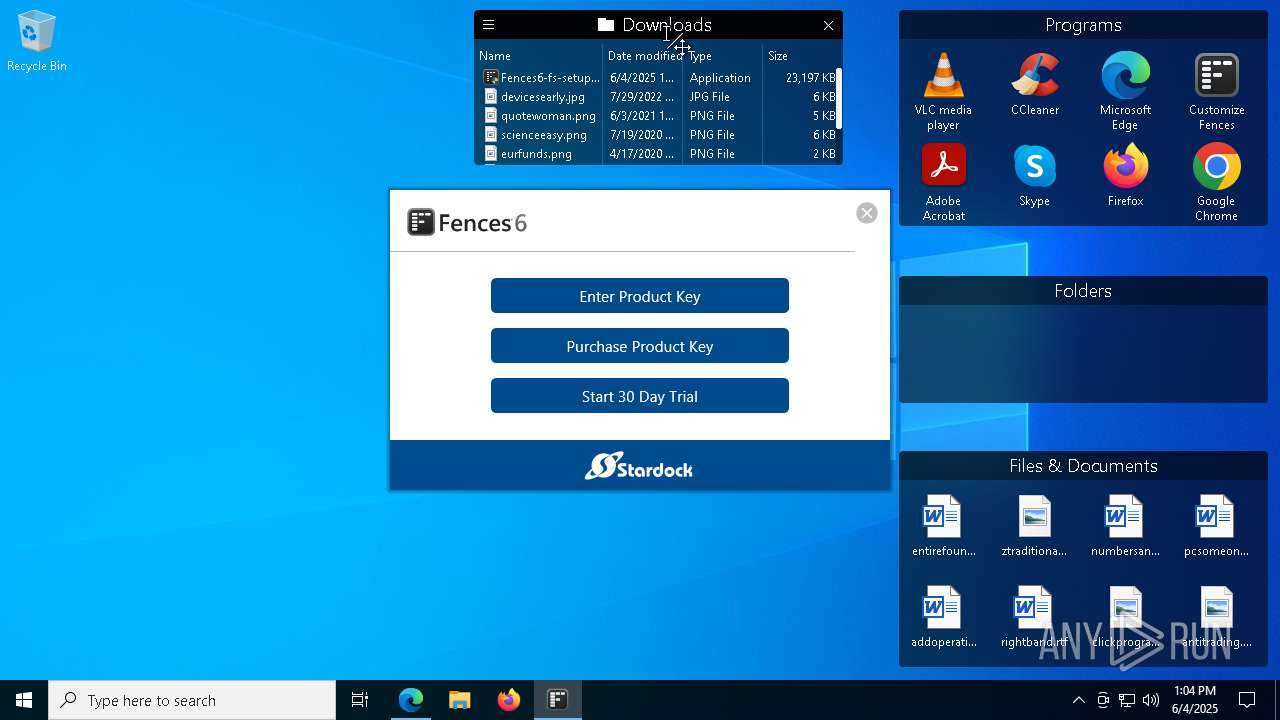Open network status tray icon
1280x720 pixels.
coord(1127,700)
